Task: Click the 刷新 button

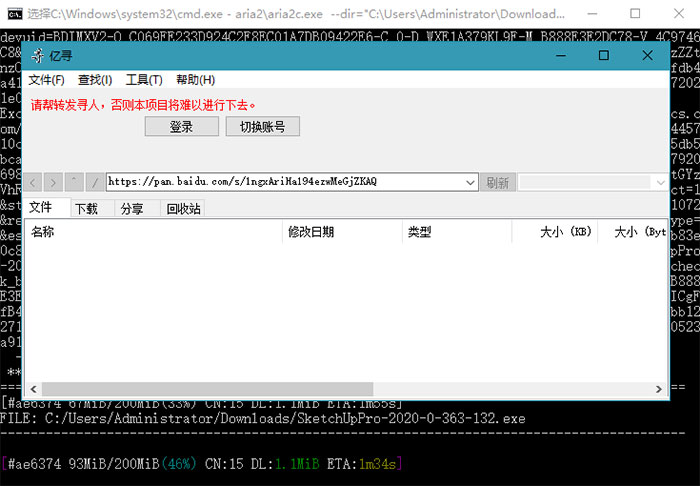Action: [x=498, y=182]
